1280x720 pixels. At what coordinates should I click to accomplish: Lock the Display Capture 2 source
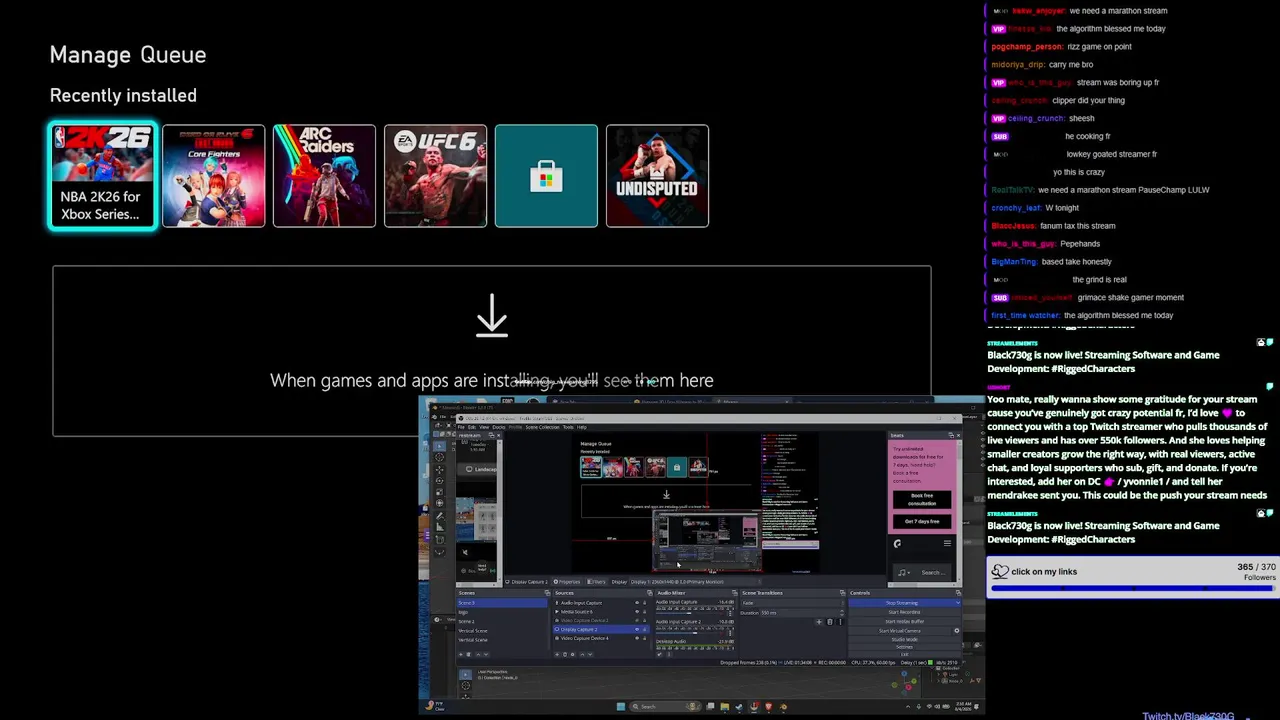point(644,630)
